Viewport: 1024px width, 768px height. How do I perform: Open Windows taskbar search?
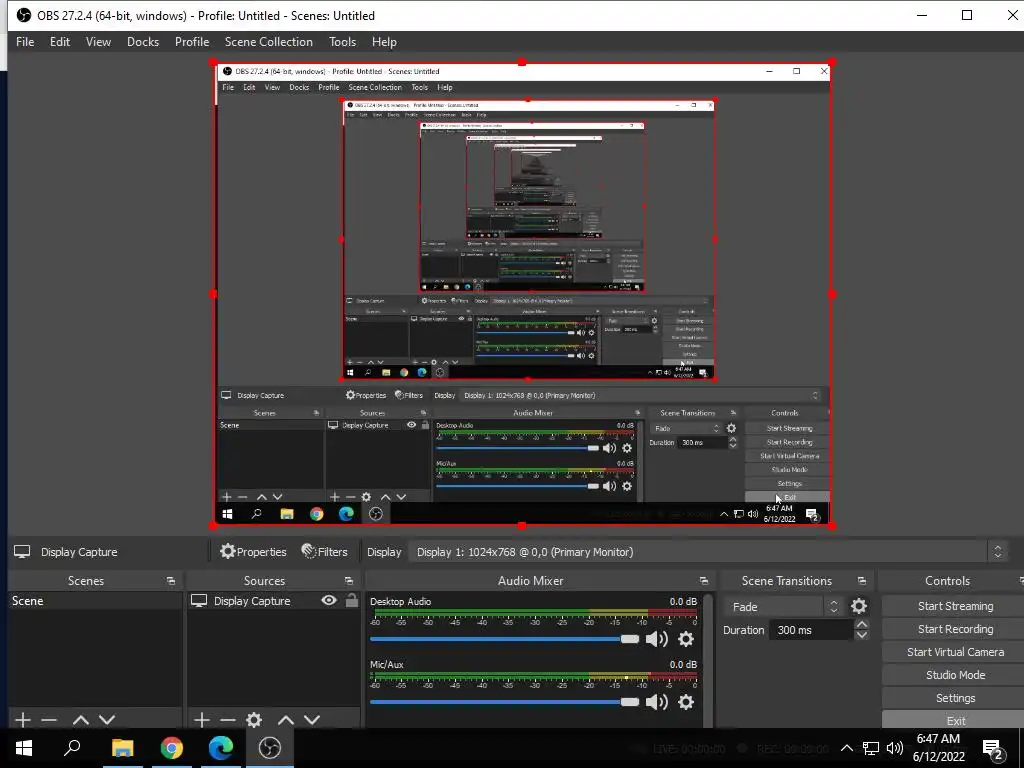(72, 748)
